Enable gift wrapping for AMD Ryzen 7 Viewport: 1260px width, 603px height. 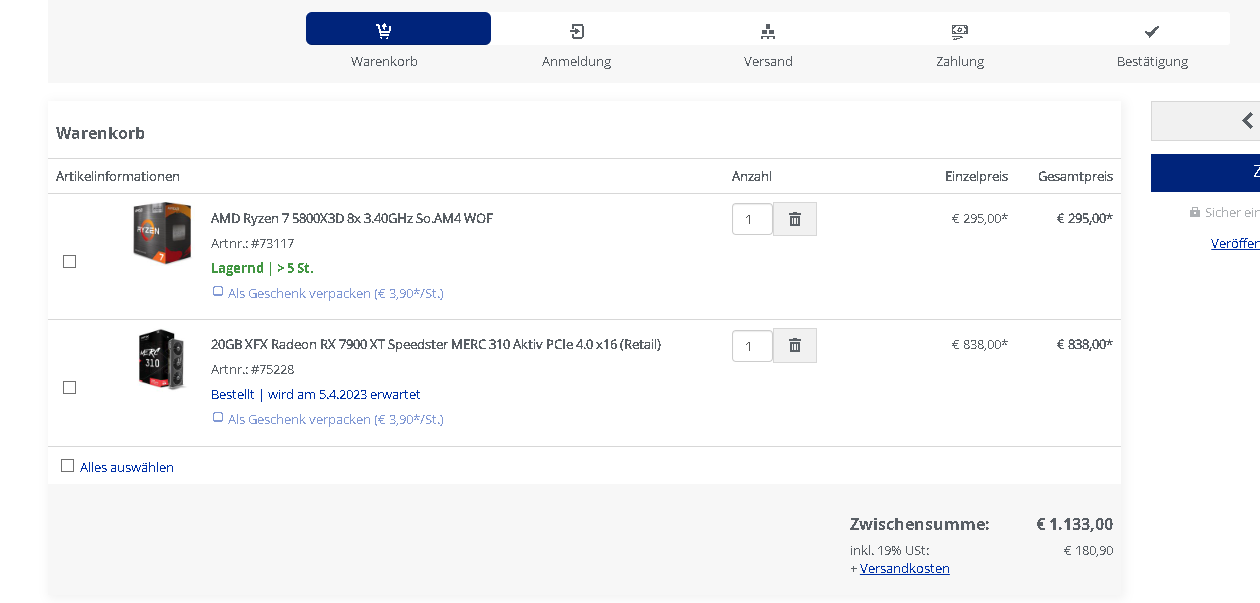click(x=217, y=292)
